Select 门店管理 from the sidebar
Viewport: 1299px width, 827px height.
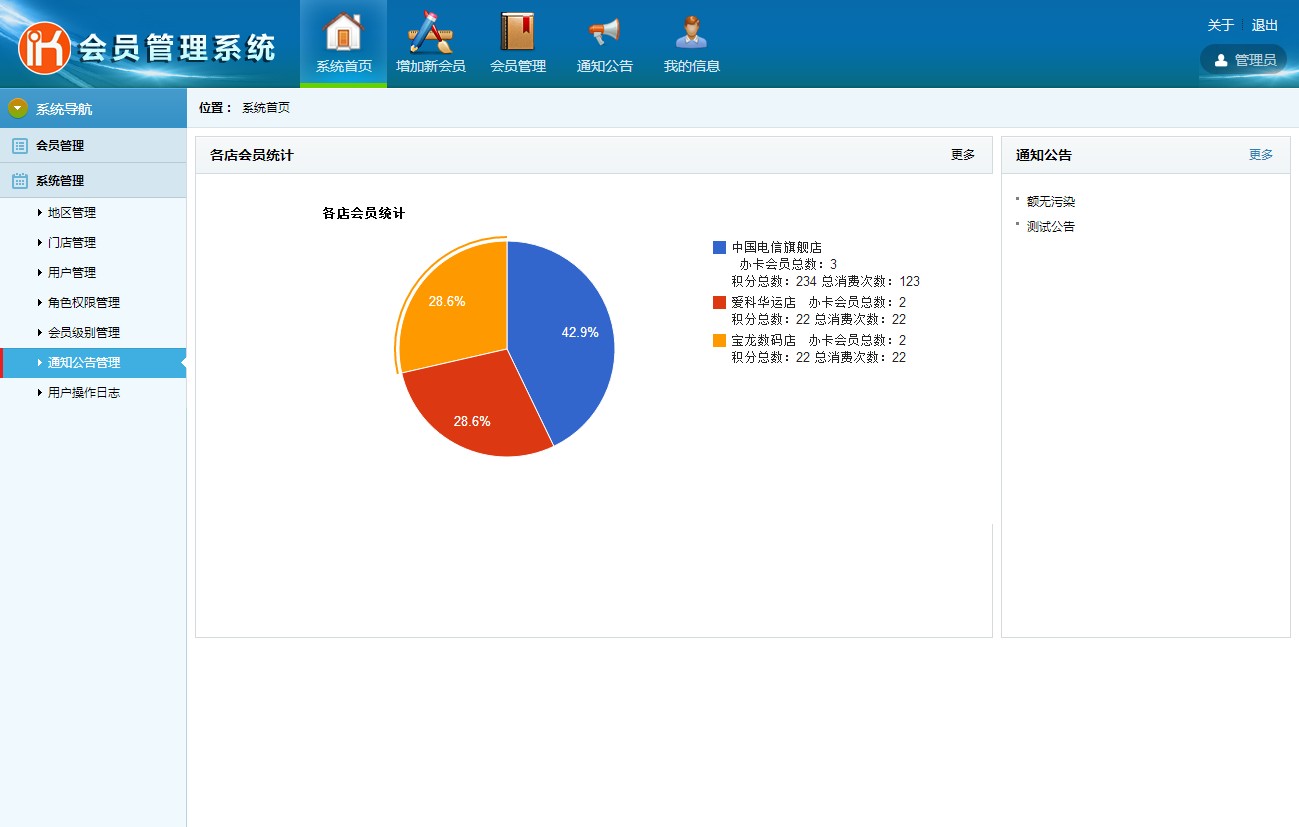point(72,243)
